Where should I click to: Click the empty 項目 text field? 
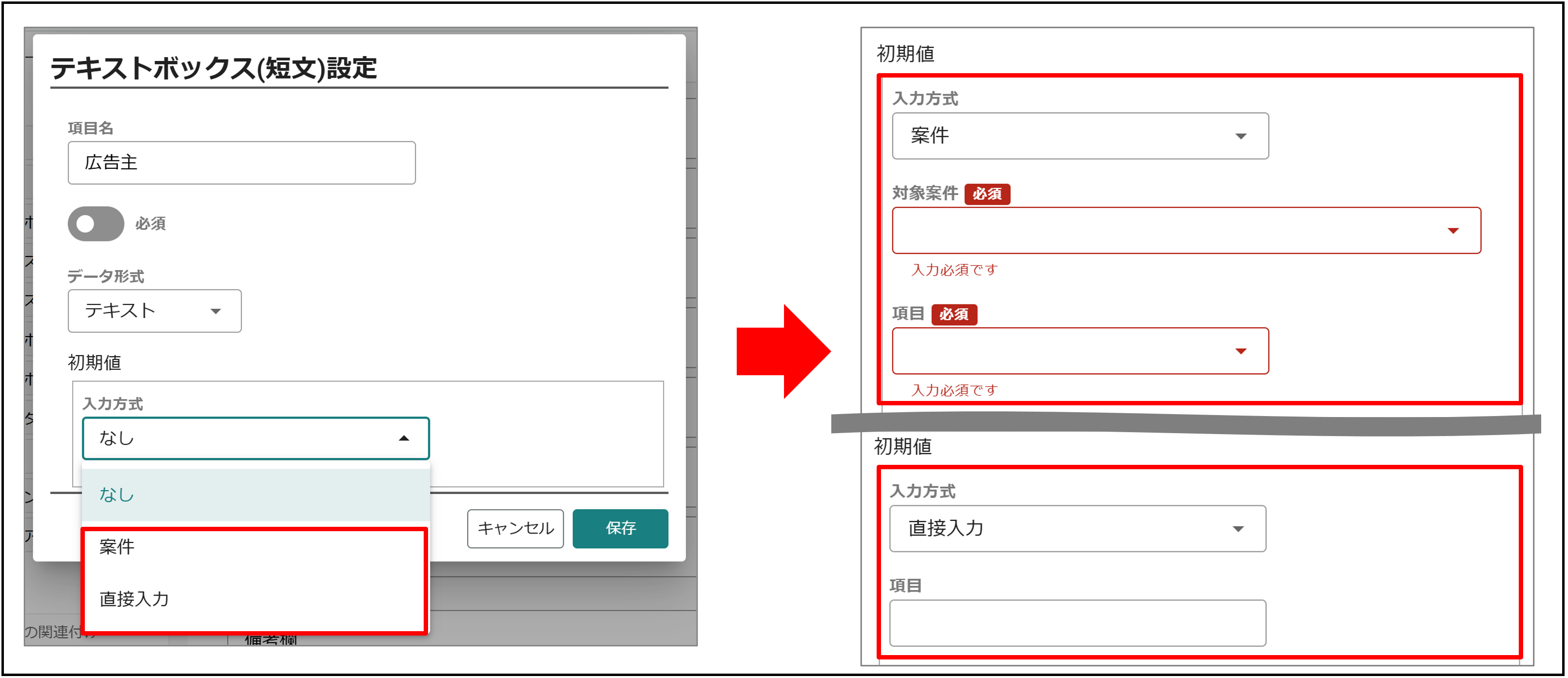[1078, 623]
